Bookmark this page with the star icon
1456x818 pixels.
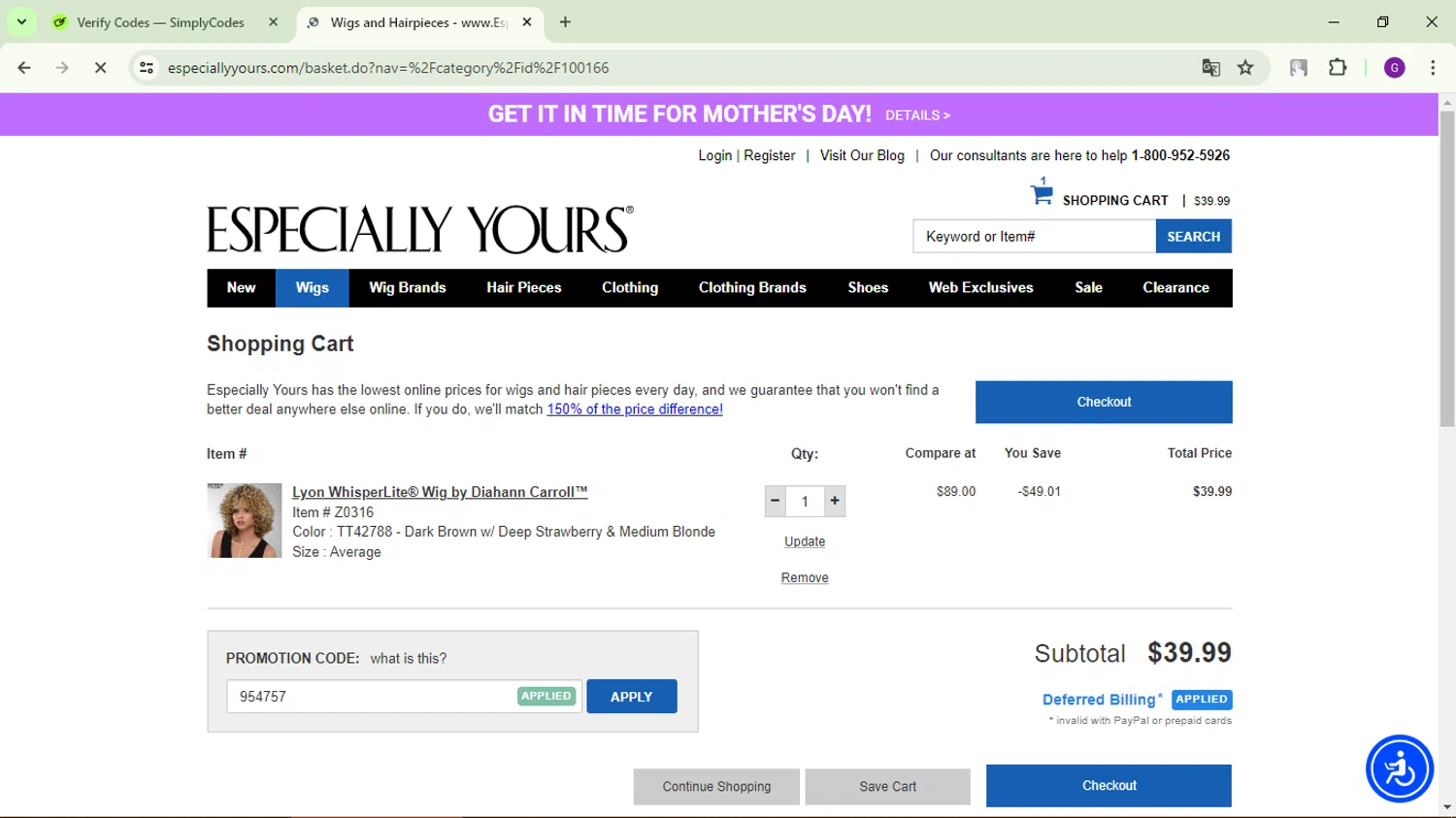[x=1245, y=68]
